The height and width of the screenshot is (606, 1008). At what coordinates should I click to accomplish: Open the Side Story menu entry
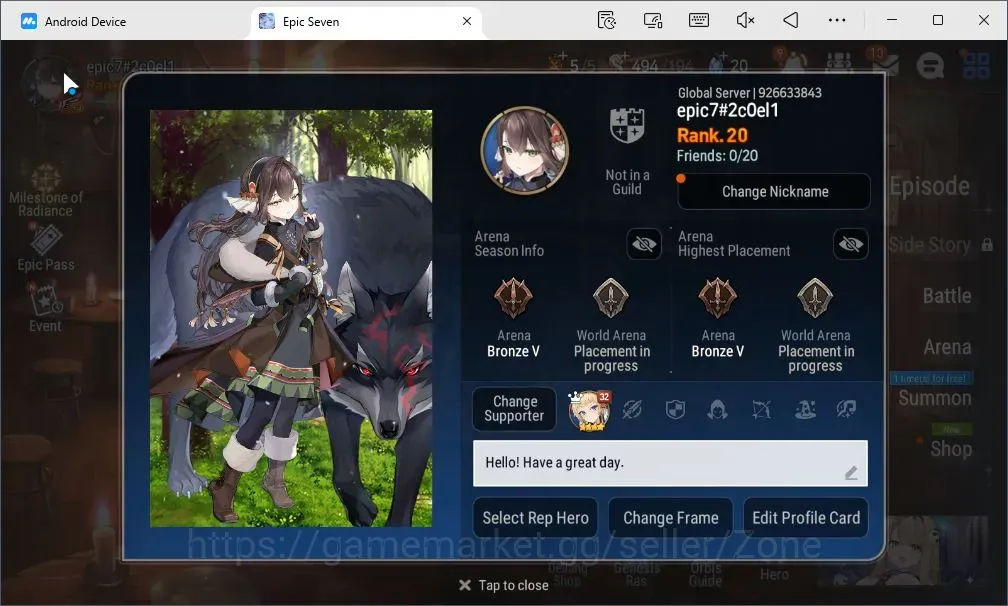(x=930, y=245)
